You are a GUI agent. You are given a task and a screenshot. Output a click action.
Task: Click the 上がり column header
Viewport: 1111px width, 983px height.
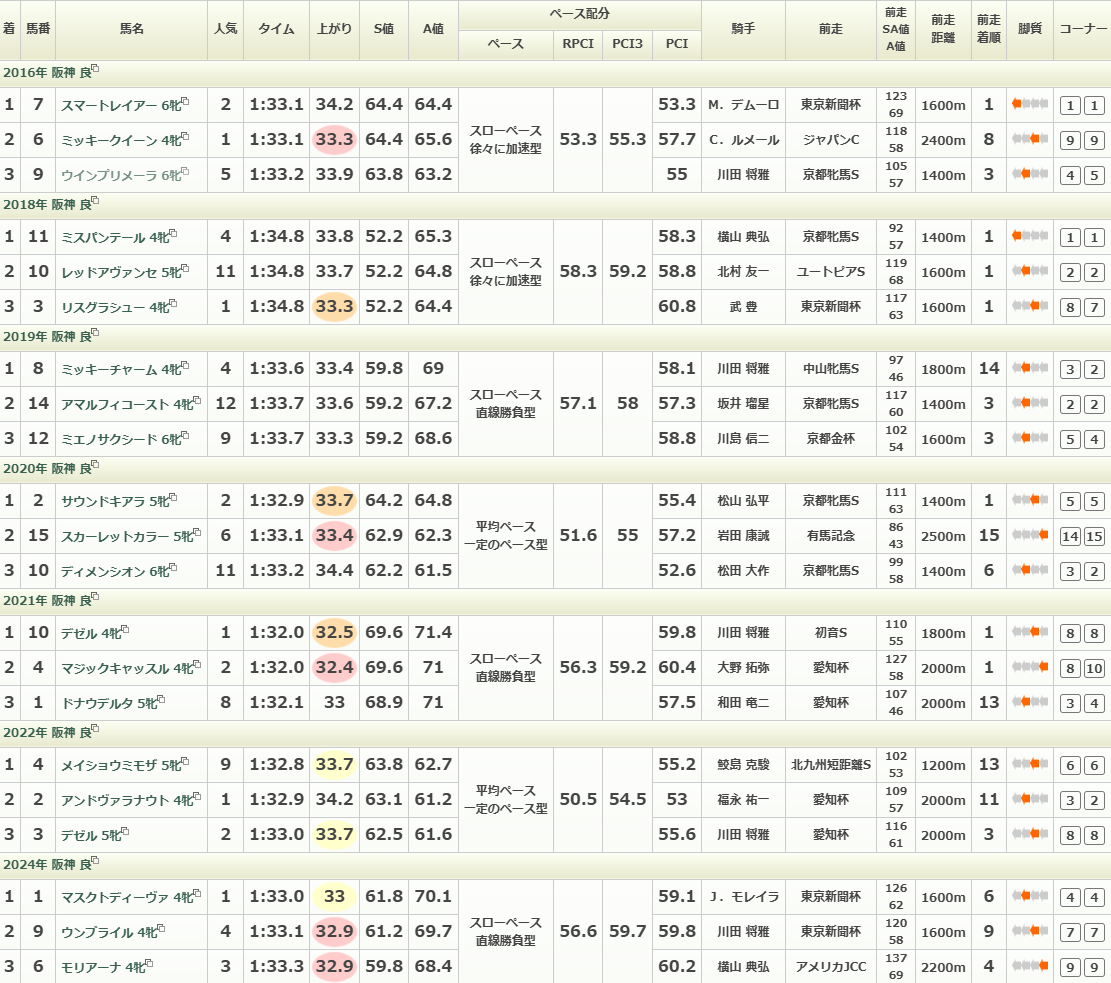click(334, 29)
